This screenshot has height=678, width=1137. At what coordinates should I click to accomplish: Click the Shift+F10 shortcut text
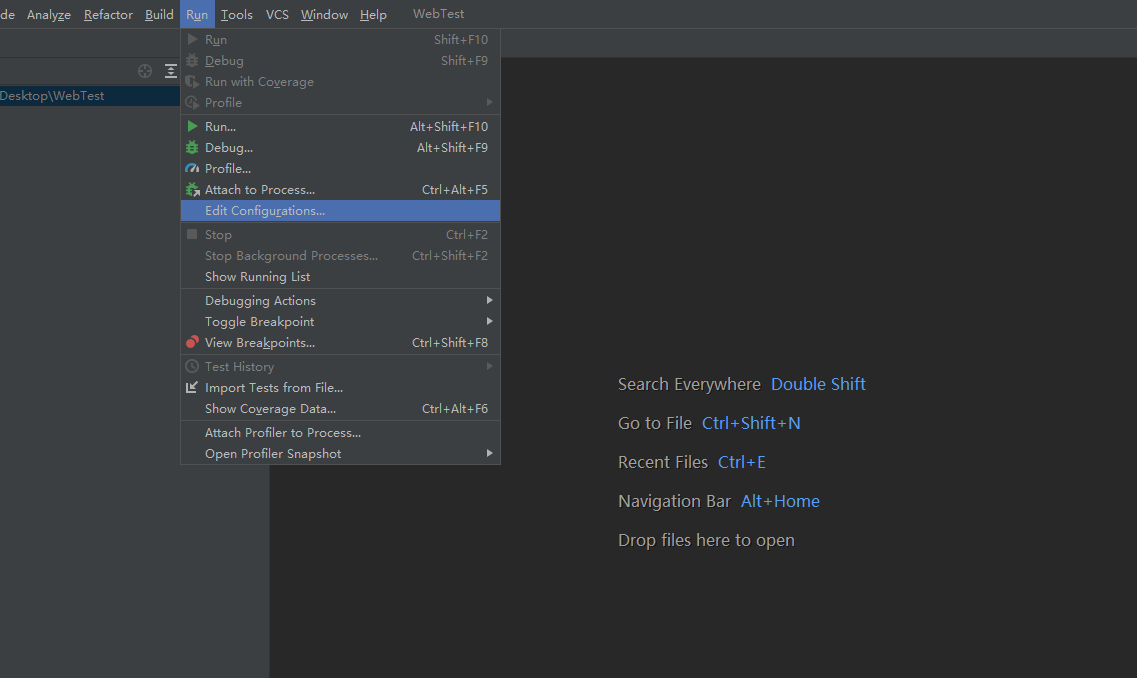coord(460,40)
